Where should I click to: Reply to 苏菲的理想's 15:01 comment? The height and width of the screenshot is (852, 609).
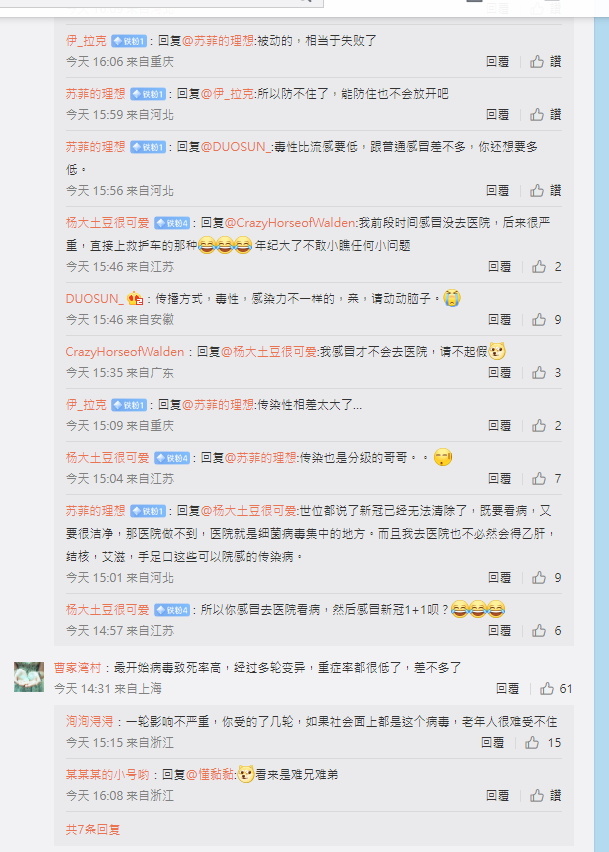point(499,577)
